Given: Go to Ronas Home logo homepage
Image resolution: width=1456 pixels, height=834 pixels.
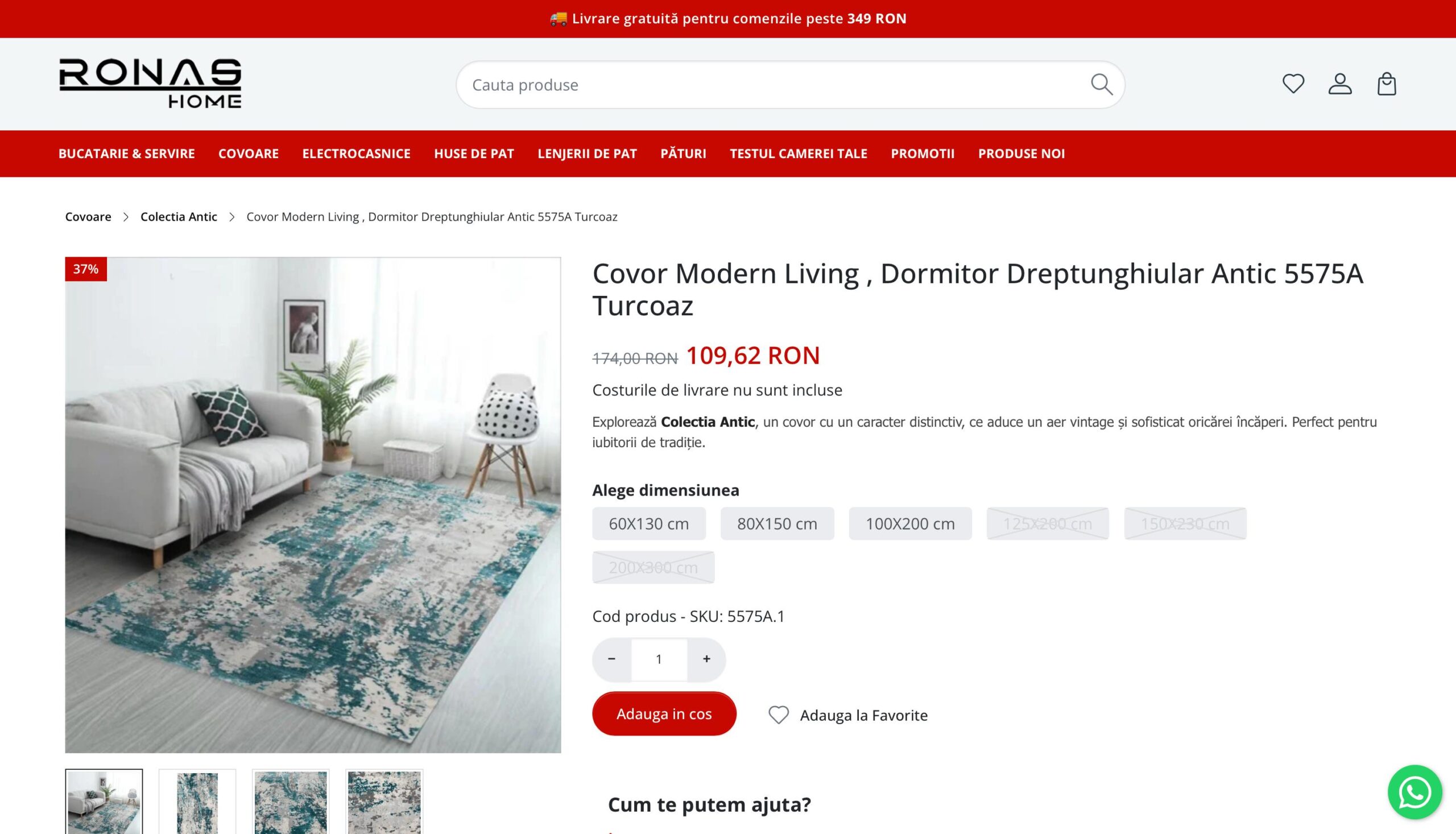Looking at the screenshot, I should (150, 84).
